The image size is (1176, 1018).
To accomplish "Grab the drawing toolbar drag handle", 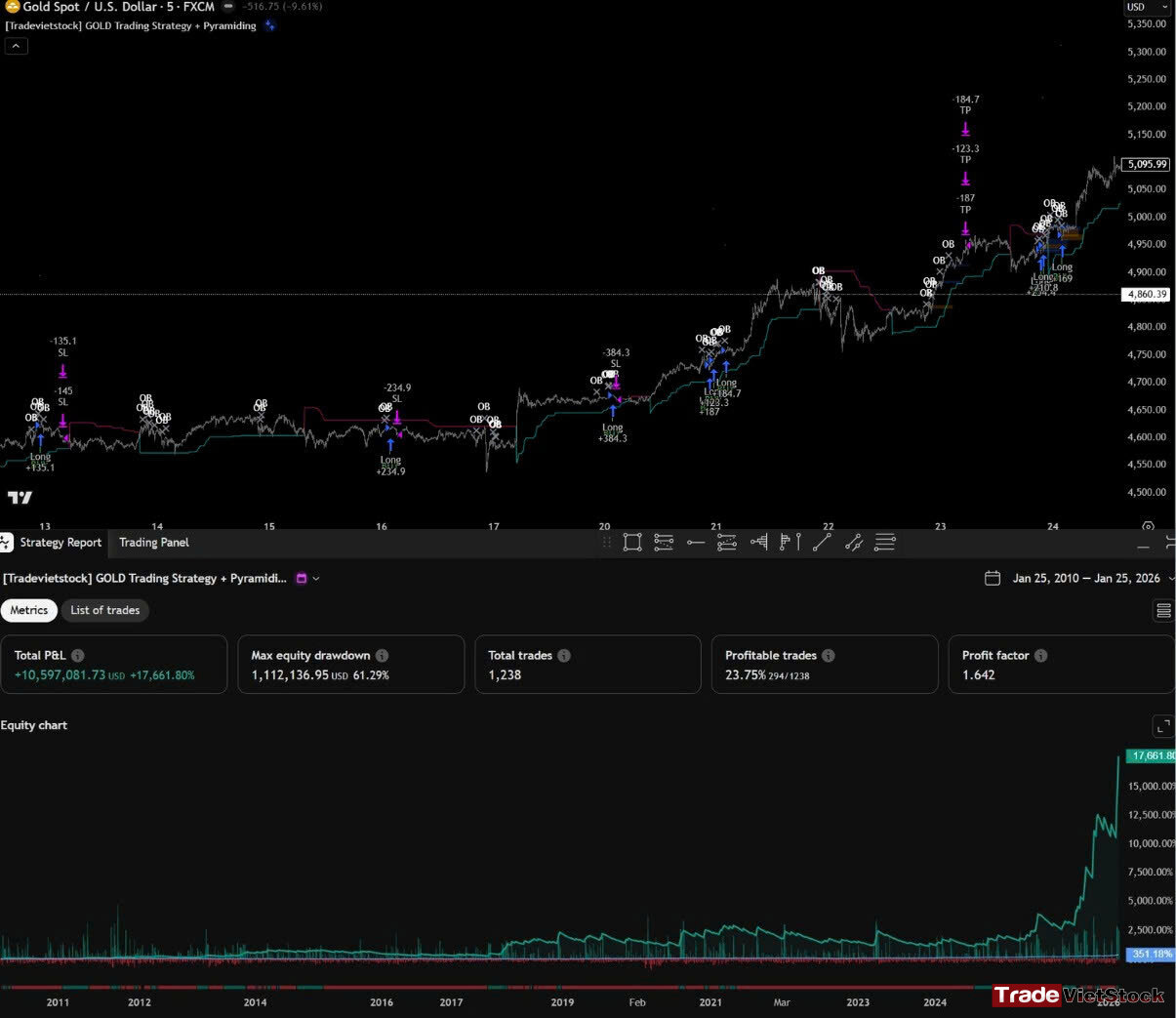I will (607, 543).
